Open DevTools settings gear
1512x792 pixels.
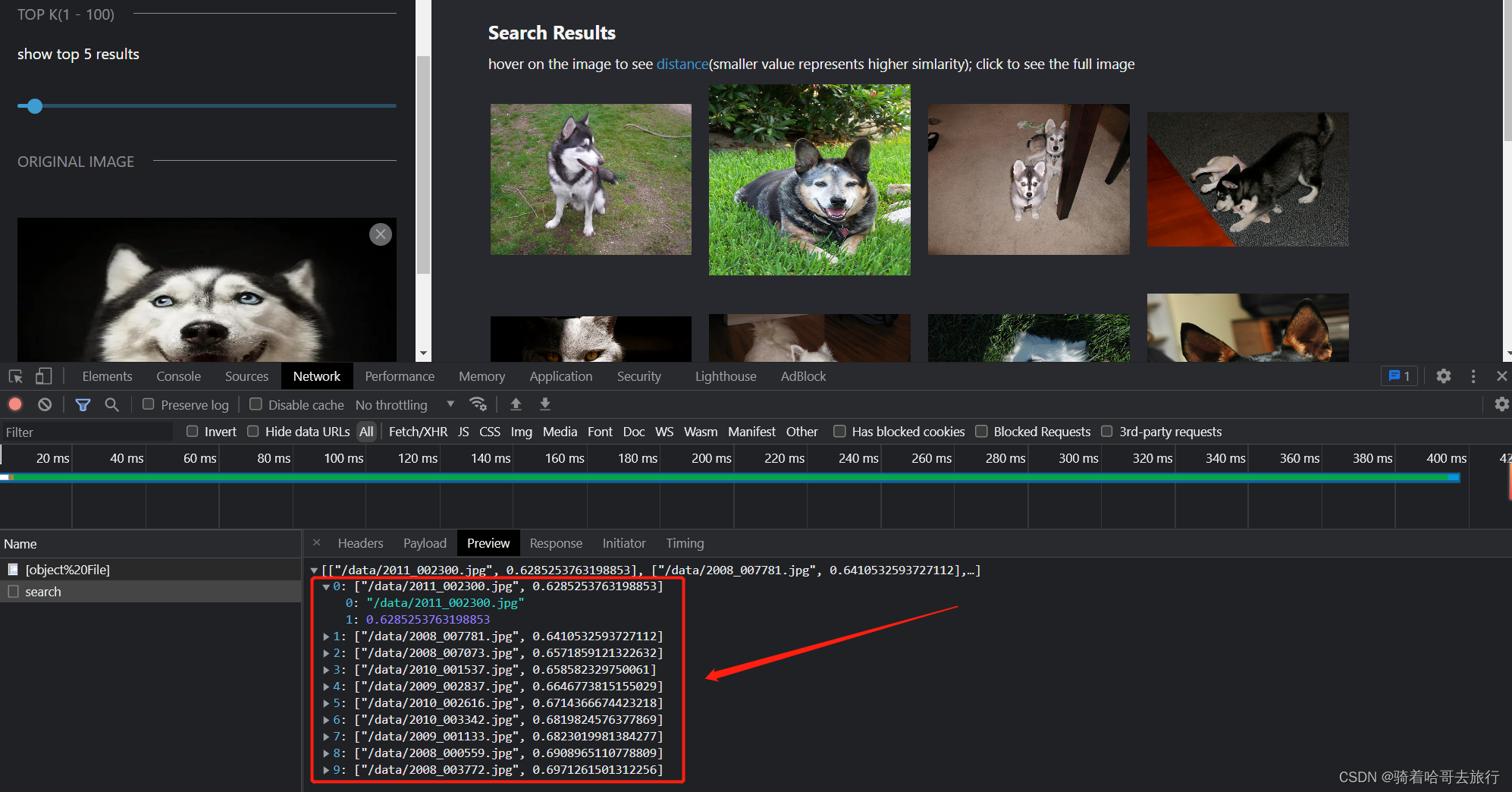pos(1443,376)
